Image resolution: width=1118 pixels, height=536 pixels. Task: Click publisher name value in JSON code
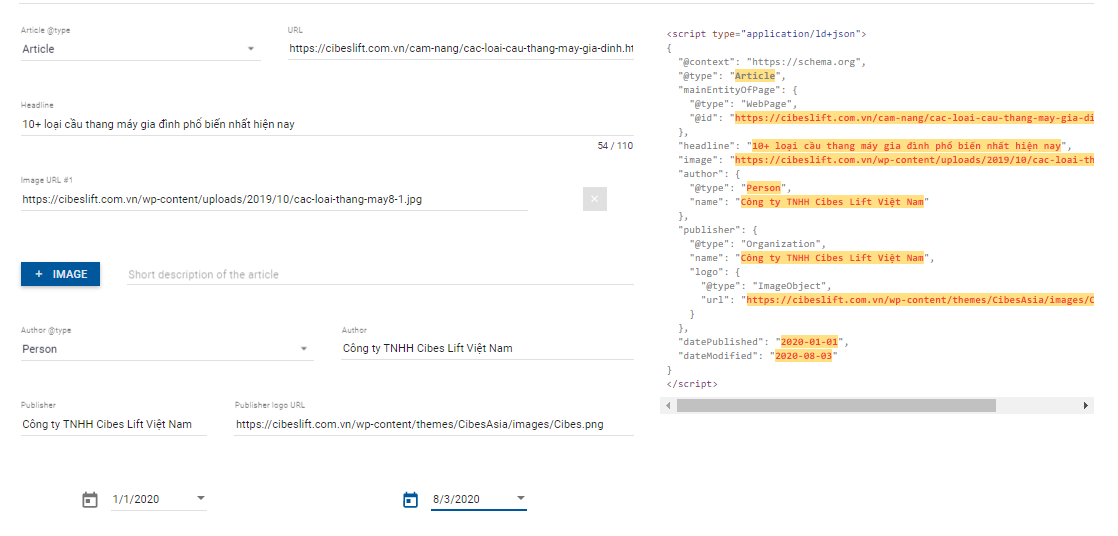click(x=832, y=258)
